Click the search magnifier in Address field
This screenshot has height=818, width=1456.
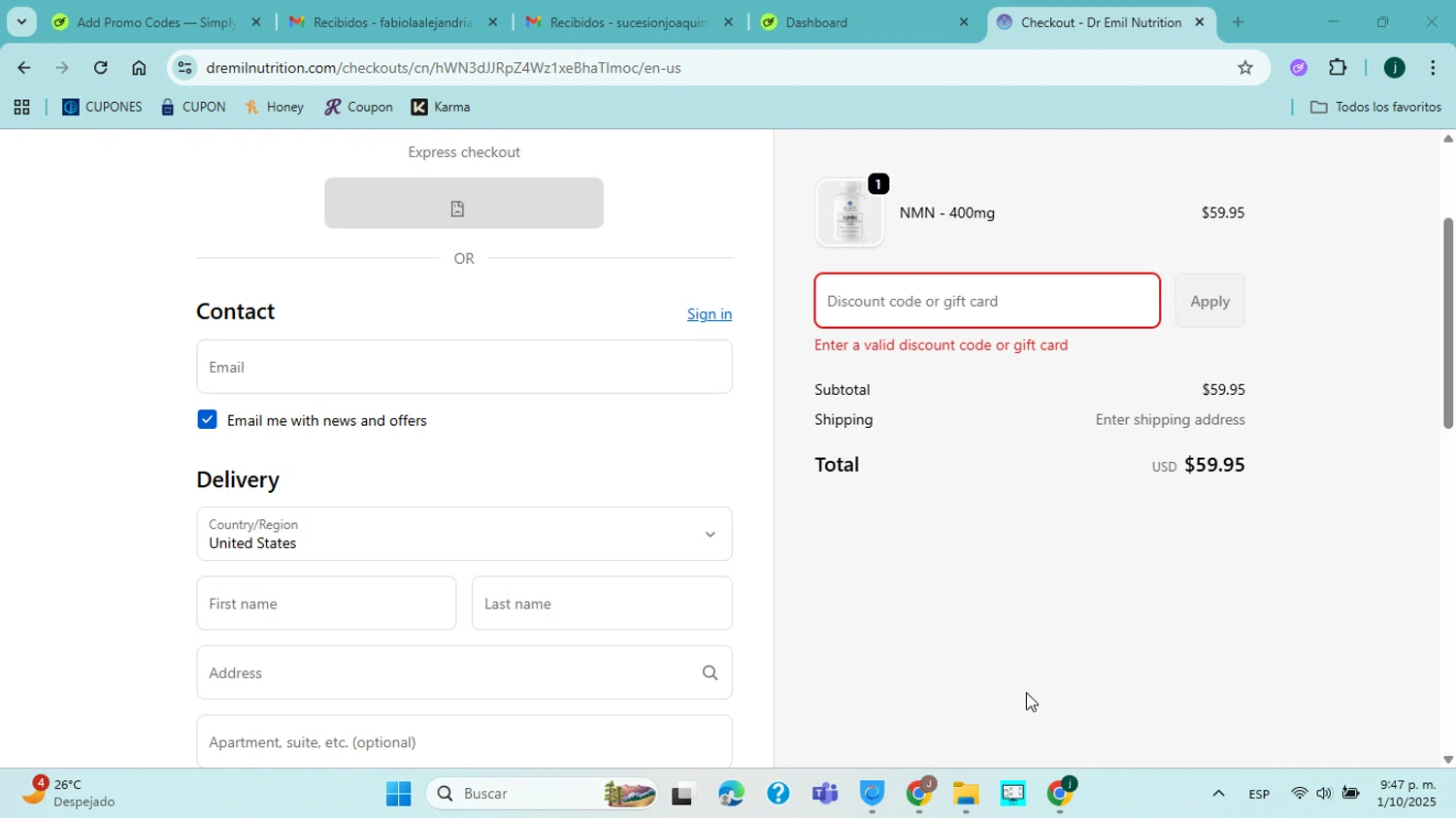pyautogui.click(x=710, y=672)
